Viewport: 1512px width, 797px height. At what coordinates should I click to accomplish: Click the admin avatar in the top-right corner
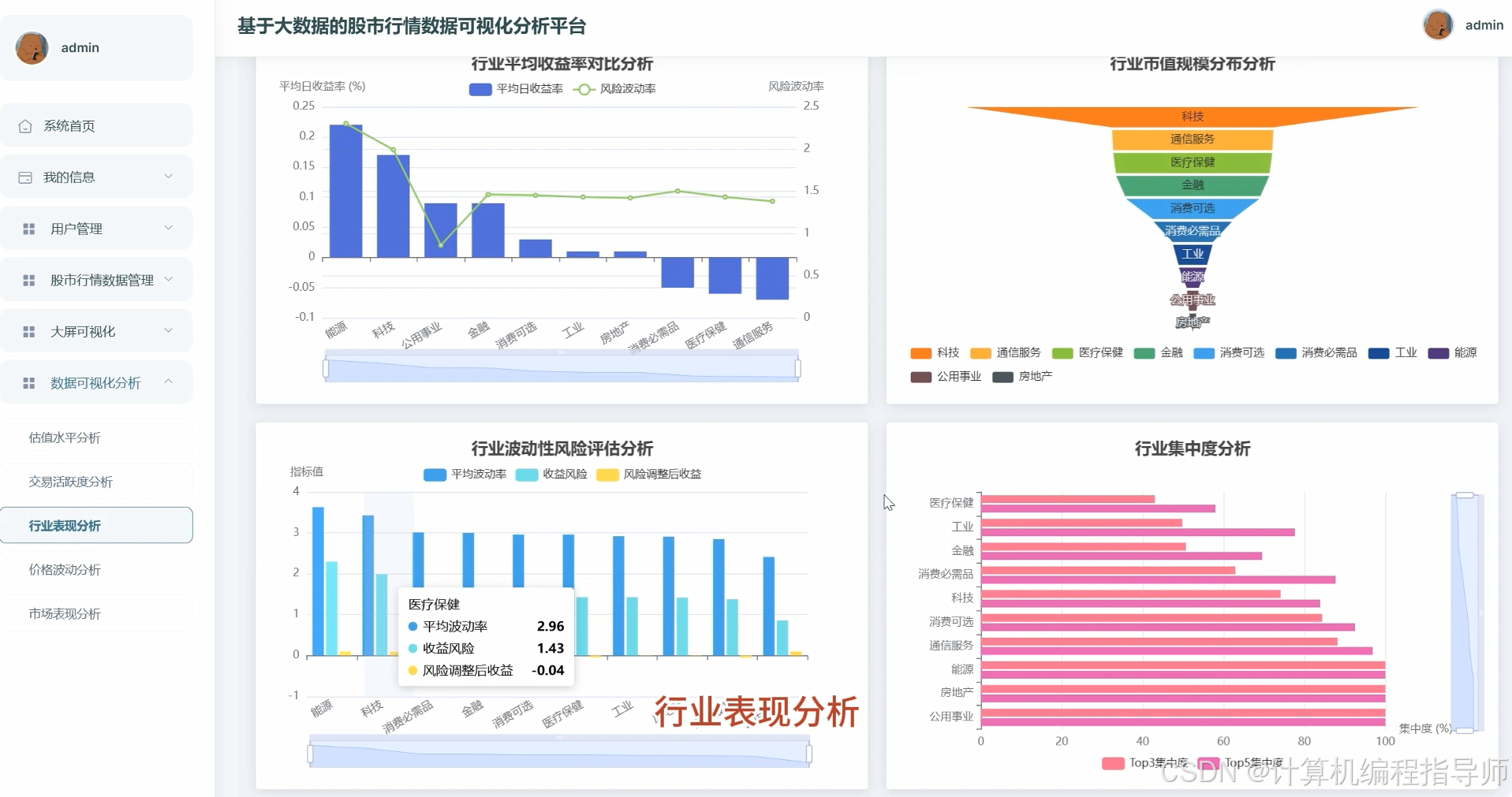[1438, 24]
